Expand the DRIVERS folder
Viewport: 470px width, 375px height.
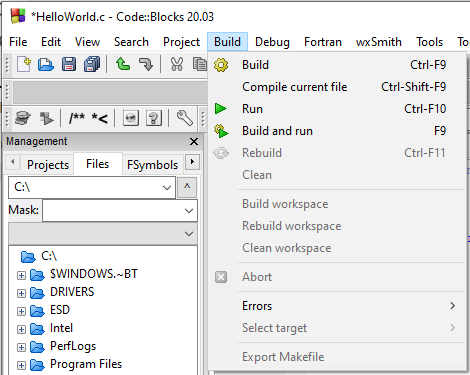21,293
